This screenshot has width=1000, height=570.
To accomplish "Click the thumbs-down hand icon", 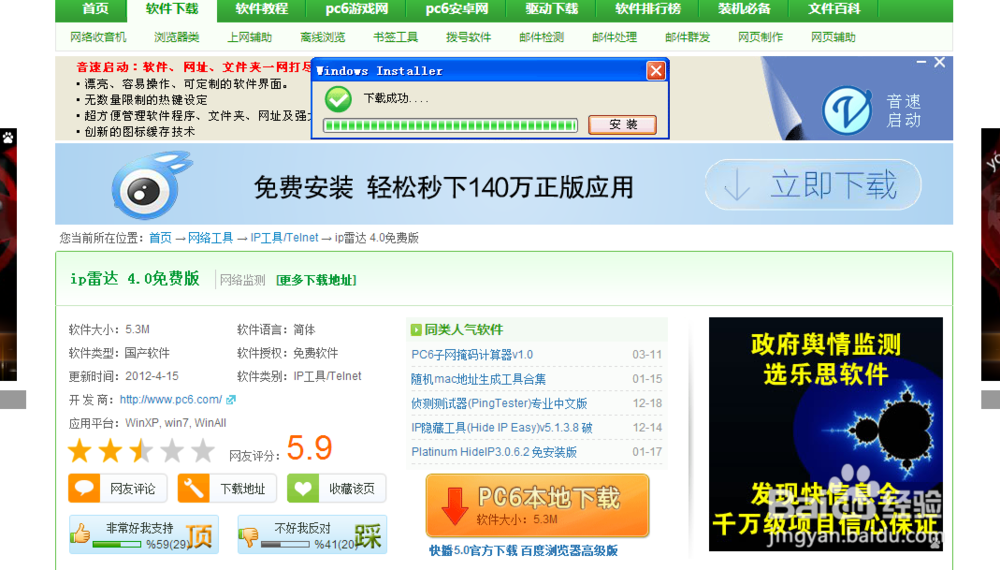I will 249,536.
